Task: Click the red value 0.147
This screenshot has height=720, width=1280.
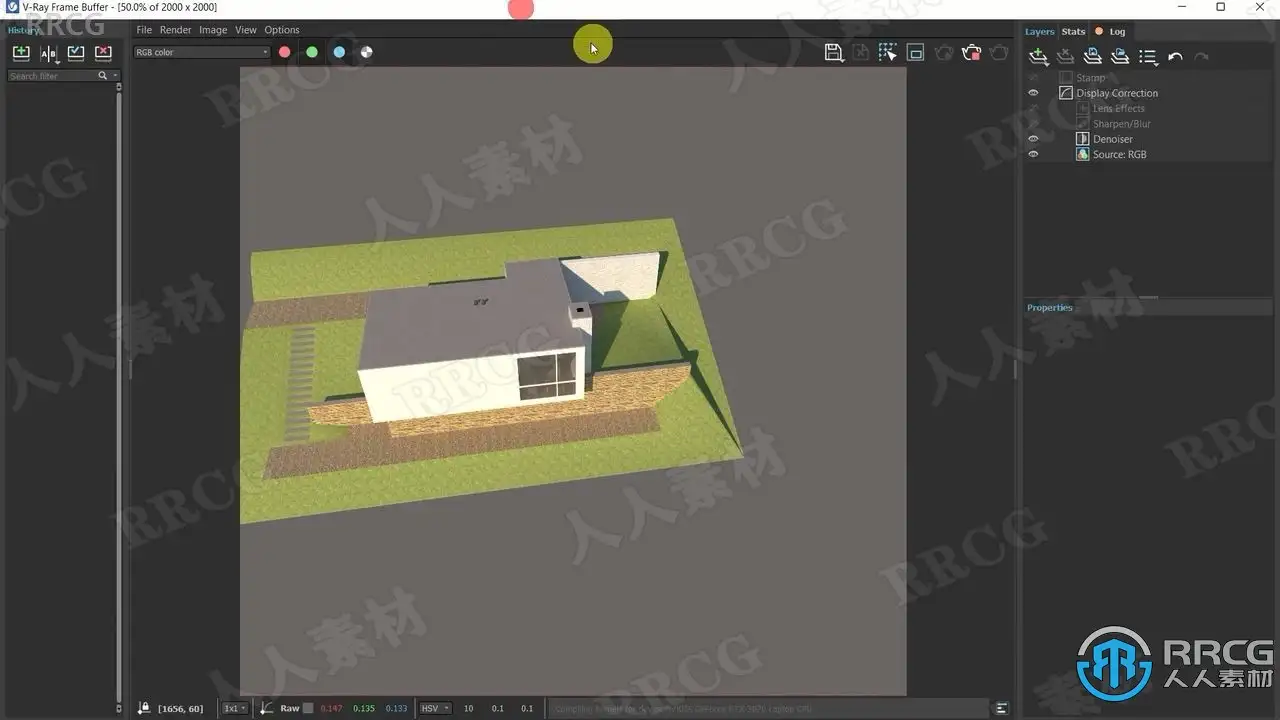Action: (331, 708)
